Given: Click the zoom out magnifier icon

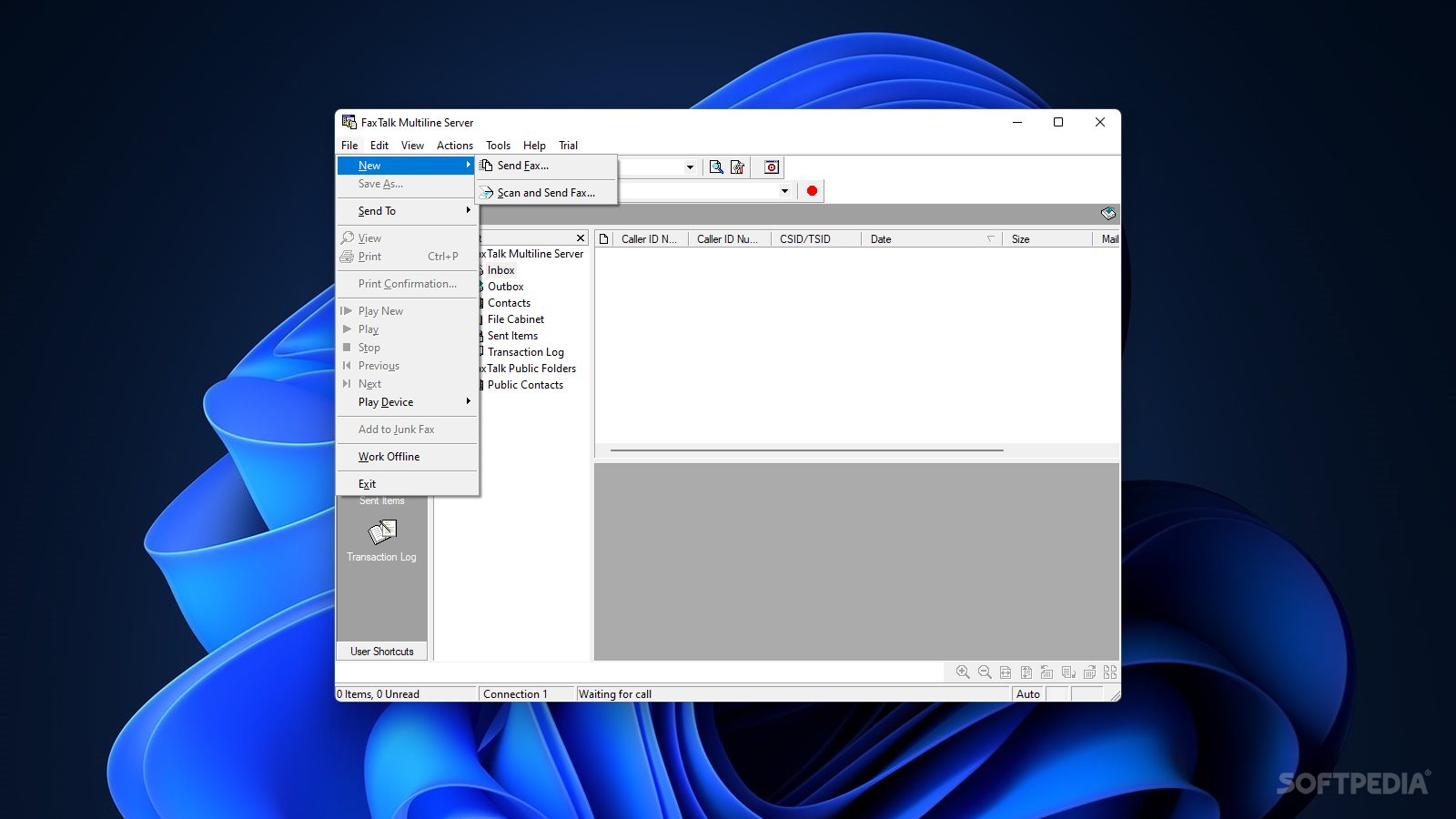Looking at the screenshot, I should 985,672.
